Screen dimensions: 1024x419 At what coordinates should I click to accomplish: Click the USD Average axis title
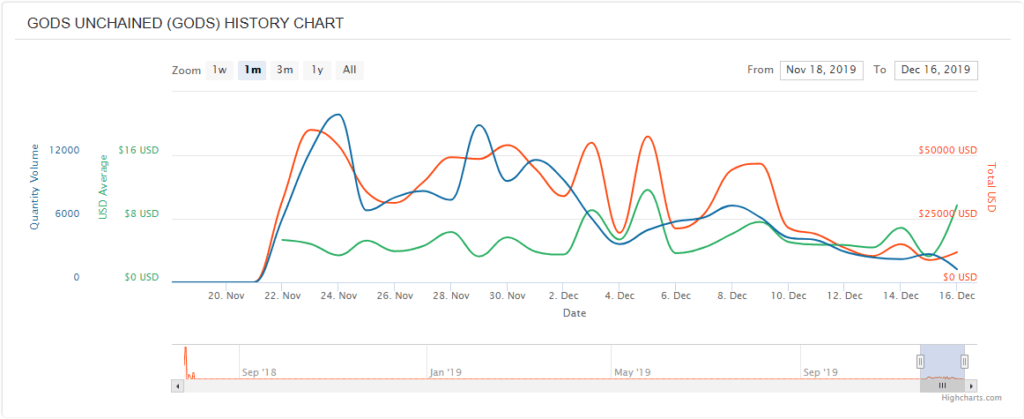(x=103, y=187)
